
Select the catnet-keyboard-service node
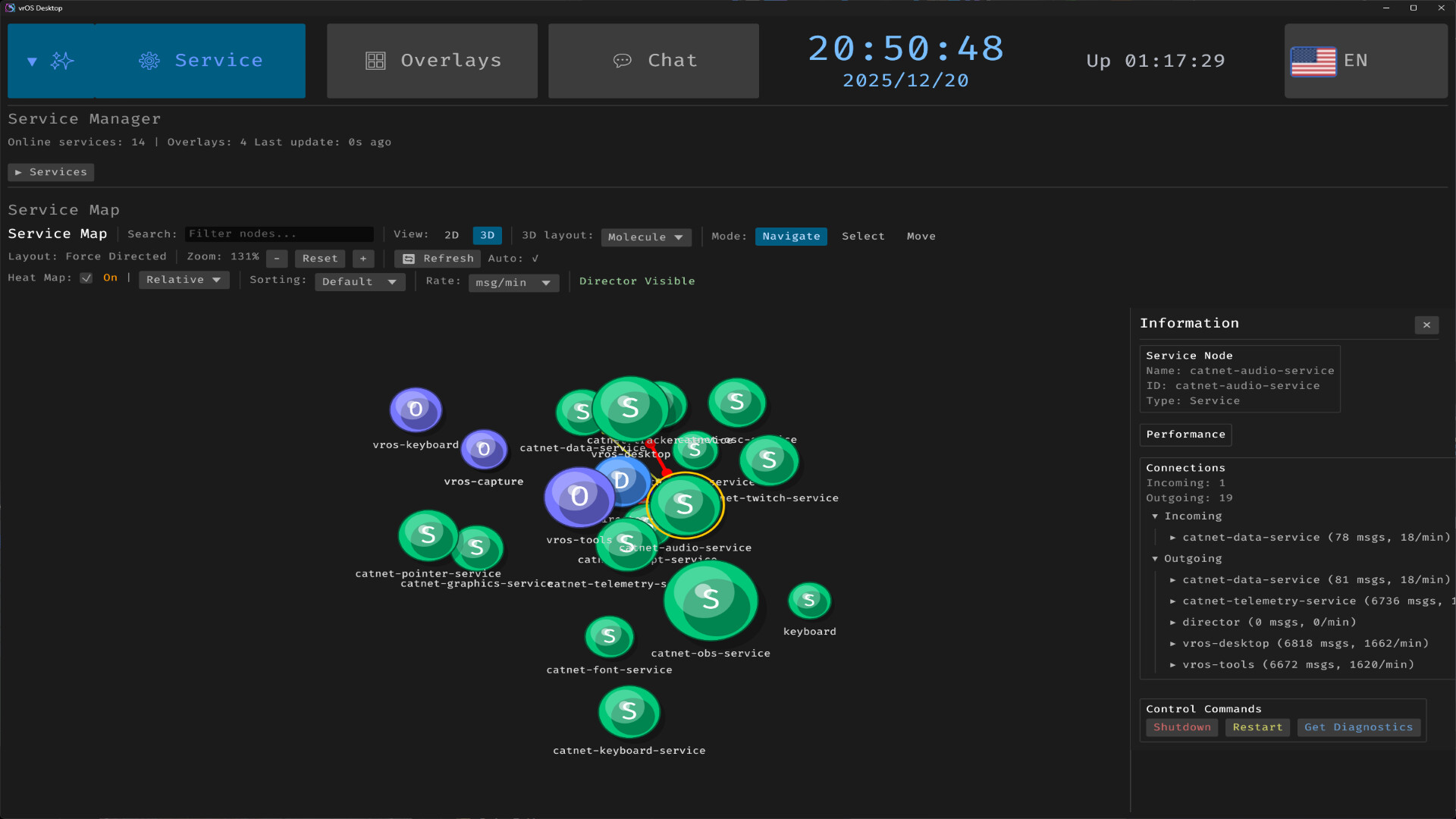(x=629, y=711)
